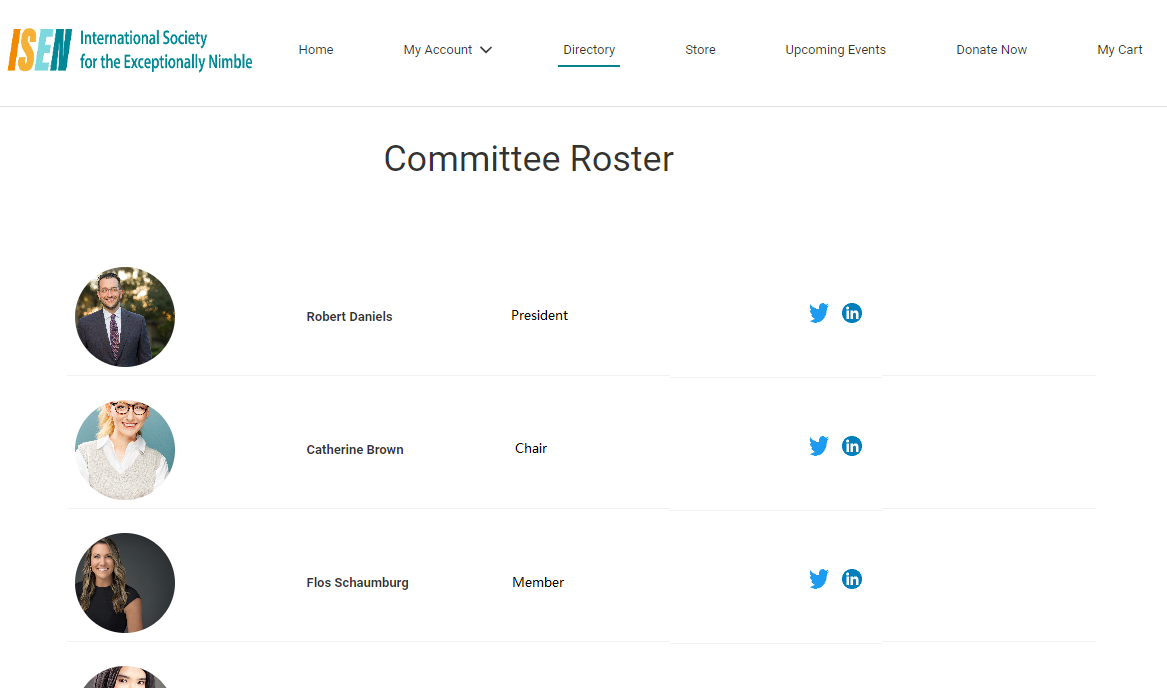The width and height of the screenshot is (1167, 688).
Task: Click Catherine Brown's name
Action: (x=355, y=450)
